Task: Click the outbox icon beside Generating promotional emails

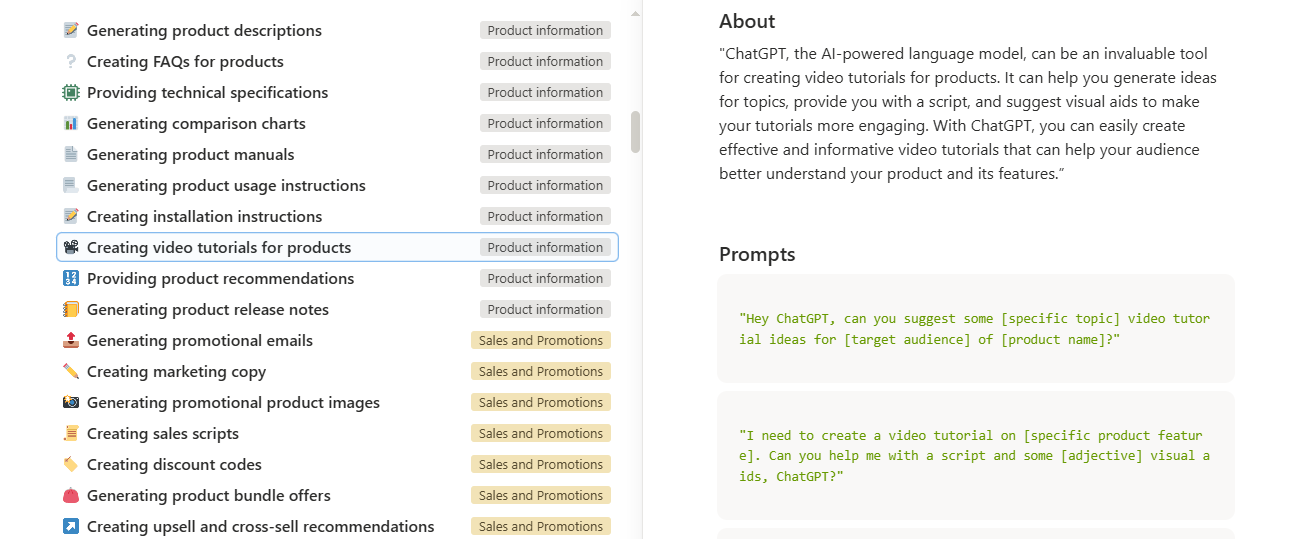Action: click(70, 340)
